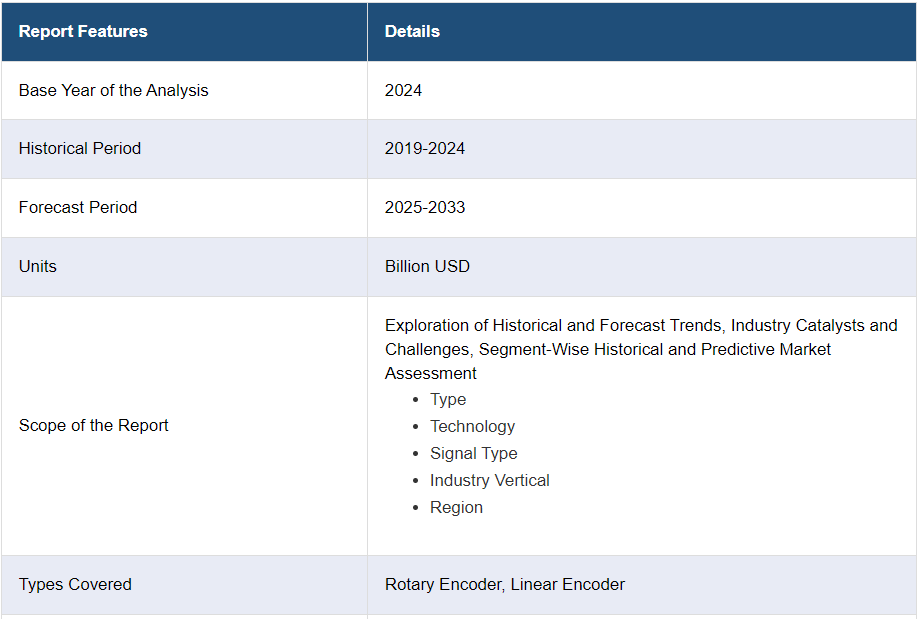
Task: Select the Signal Type bullet item
Action: coord(473,453)
